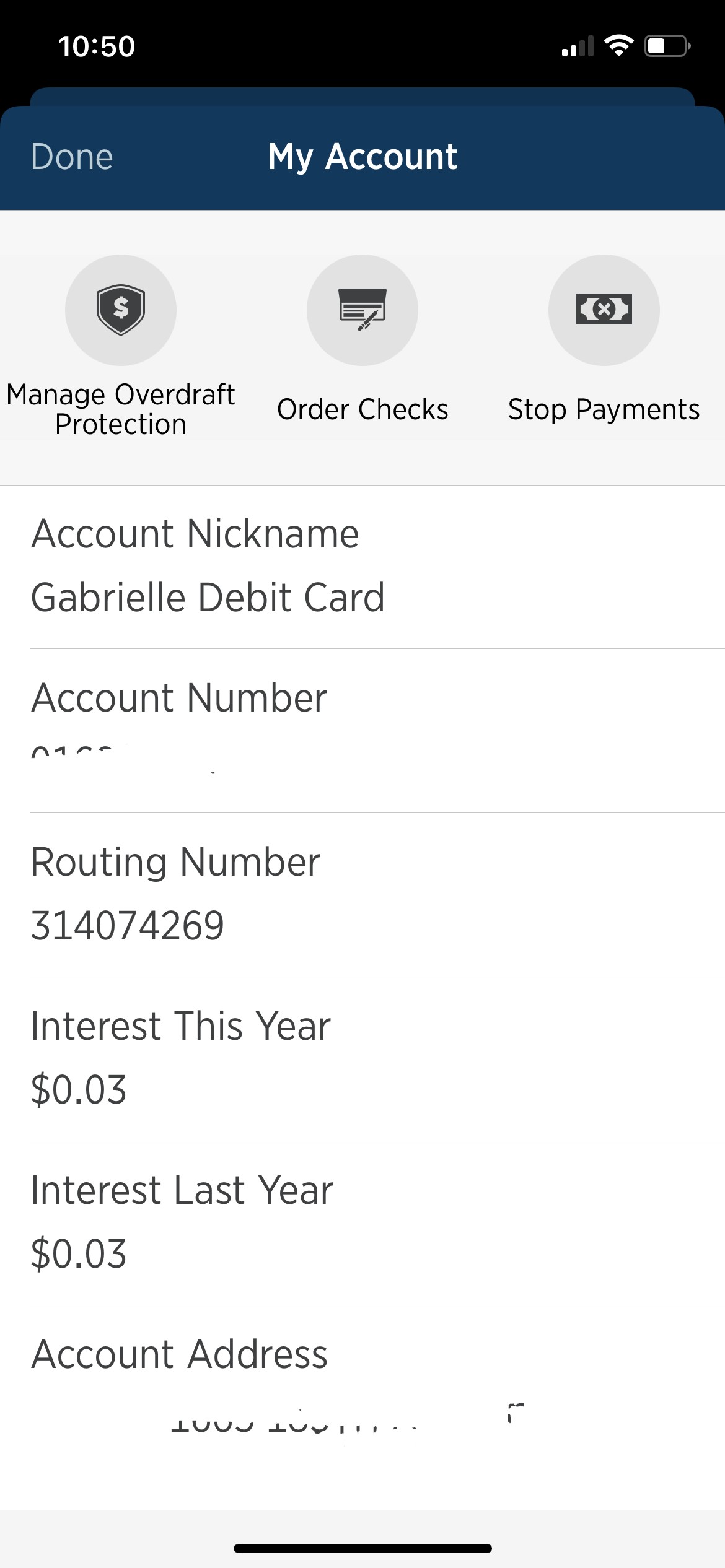The image size is (725, 1568).
Task: Select routing number 314074269
Action: (x=128, y=926)
